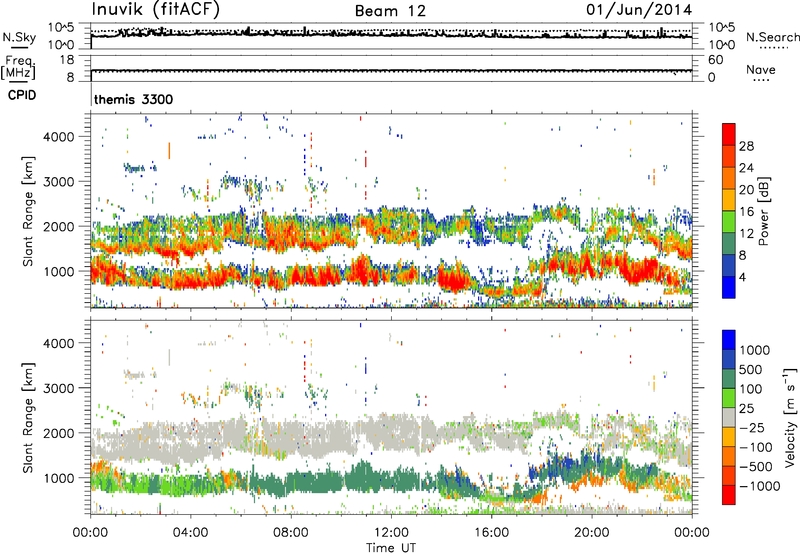Click the 'Time UT' axis title
The image size is (800, 554).
[x=391, y=548]
